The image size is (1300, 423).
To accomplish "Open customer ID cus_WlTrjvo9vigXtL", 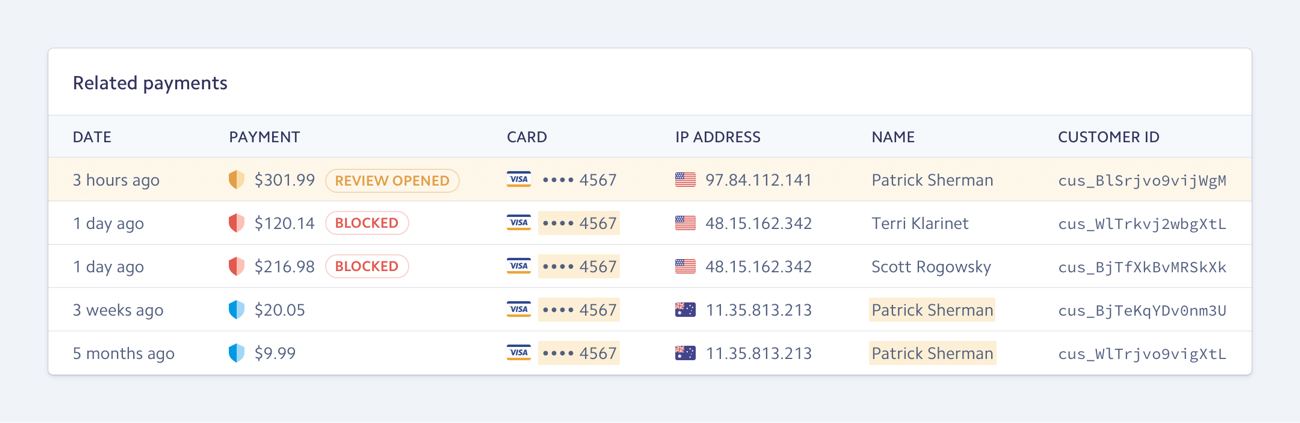I will [x=1142, y=354].
